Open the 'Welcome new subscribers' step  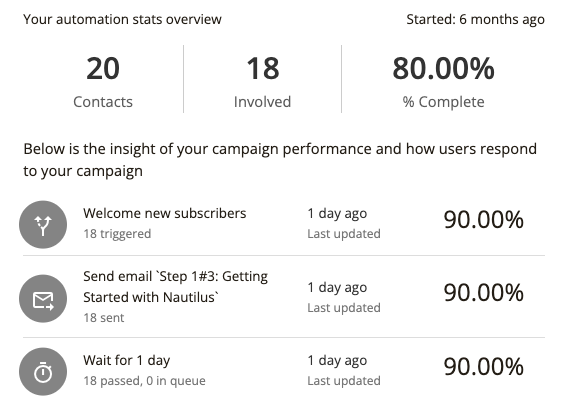click(165, 213)
